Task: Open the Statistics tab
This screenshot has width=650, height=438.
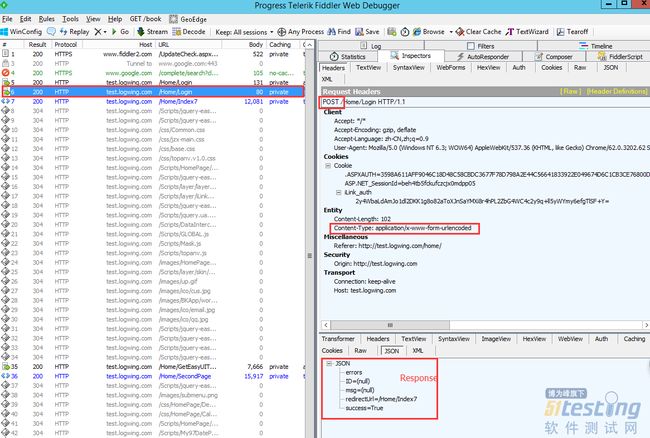Action: (x=348, y=57)
